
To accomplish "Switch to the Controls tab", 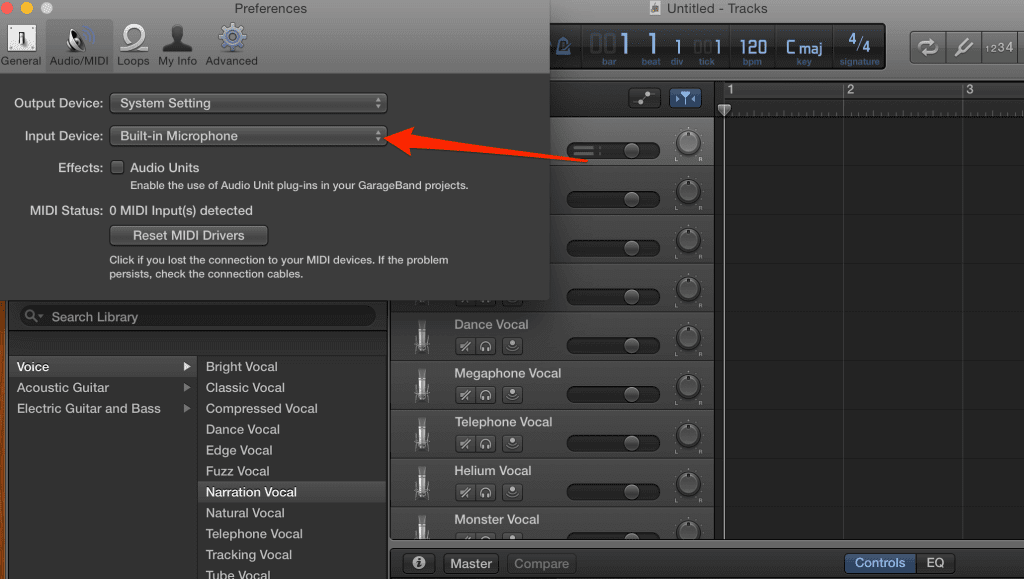I will point(880,563).
